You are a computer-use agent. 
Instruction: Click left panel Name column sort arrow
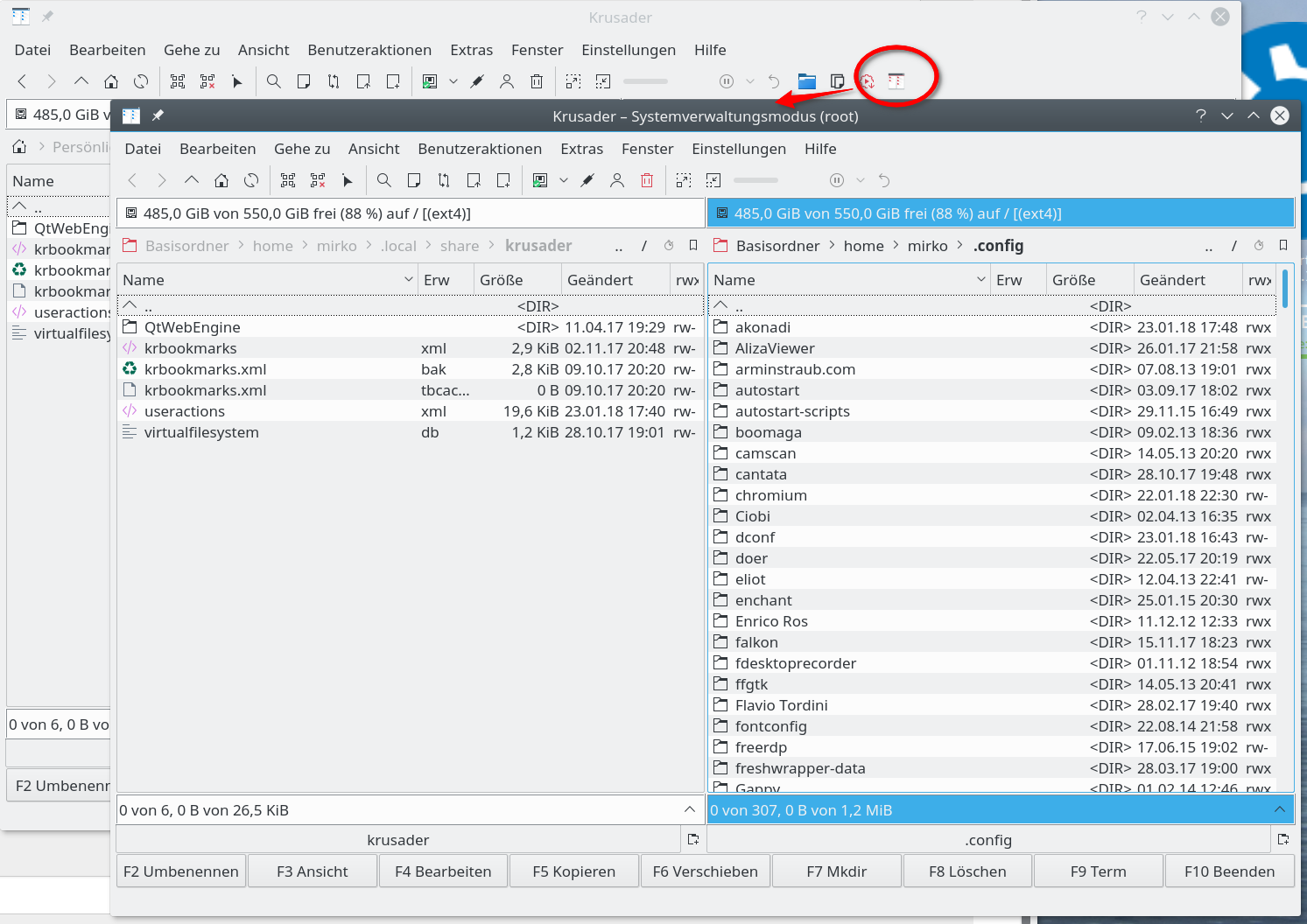pos(409,280)
